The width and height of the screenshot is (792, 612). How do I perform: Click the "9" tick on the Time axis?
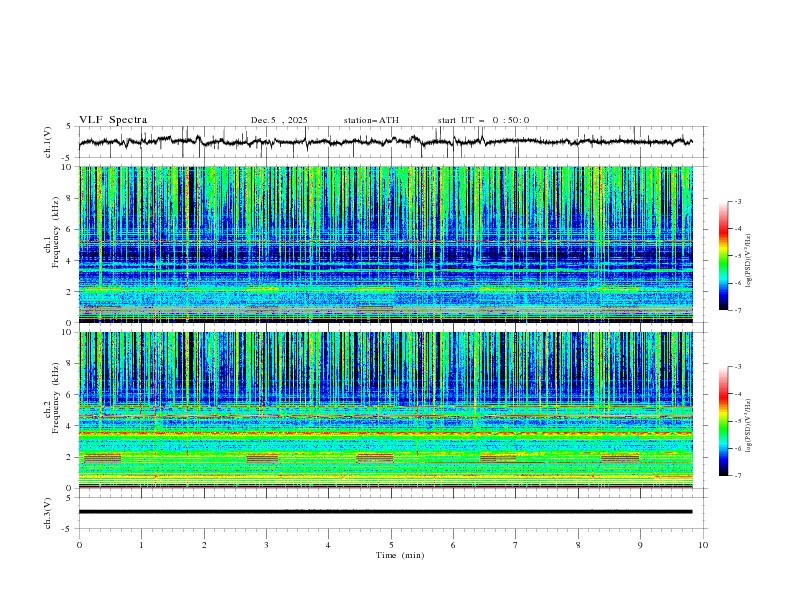click(x=640, y=545)
